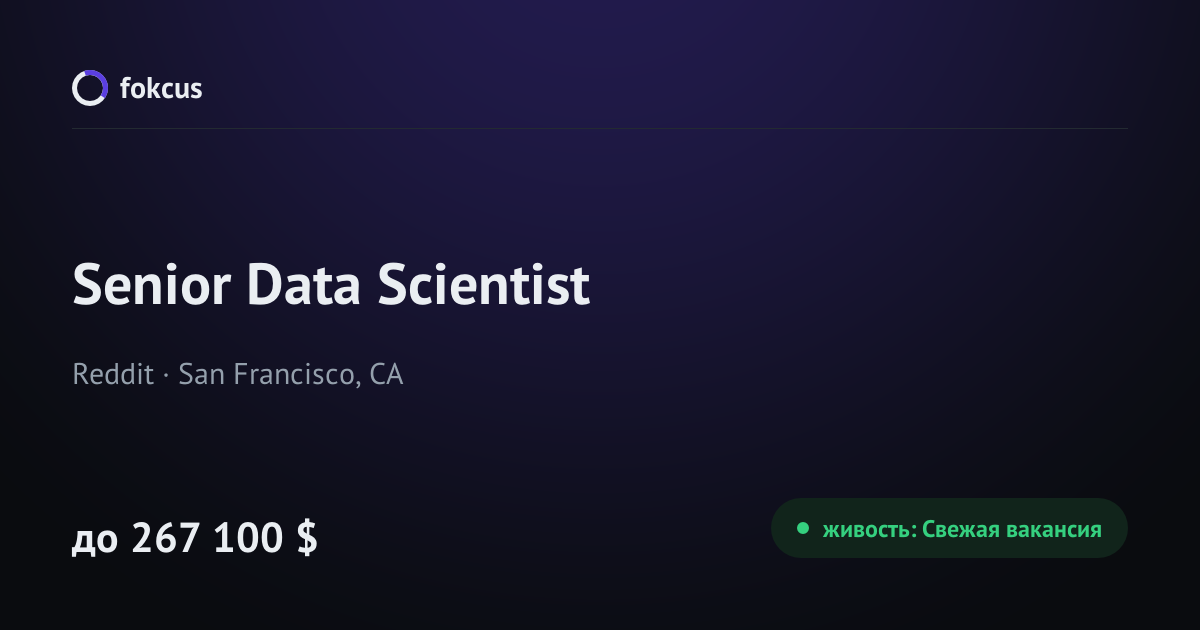
Task: Open the fokcus wordmark link
Action: [x=161, y=88]
